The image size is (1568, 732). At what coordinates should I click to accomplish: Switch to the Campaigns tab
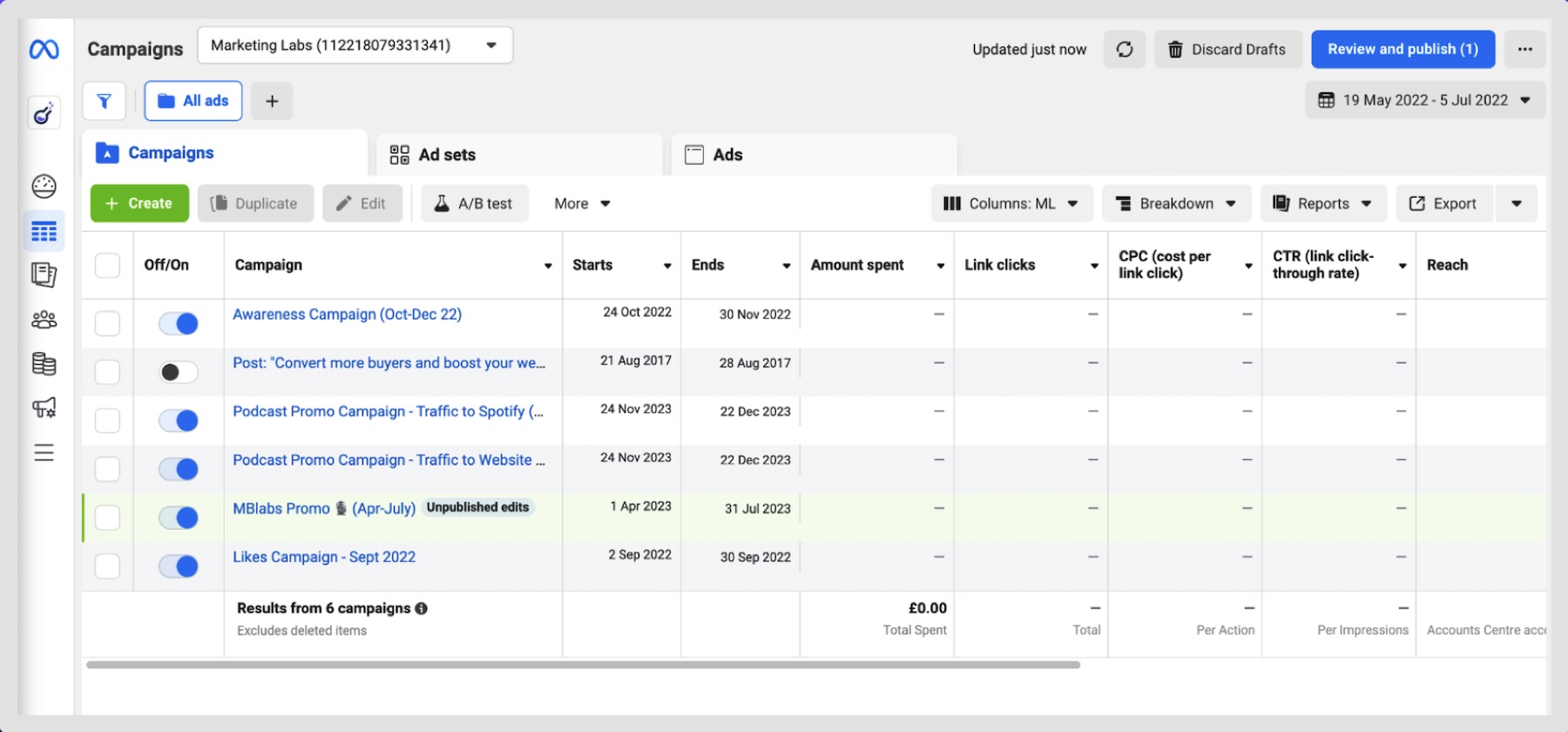225,153
